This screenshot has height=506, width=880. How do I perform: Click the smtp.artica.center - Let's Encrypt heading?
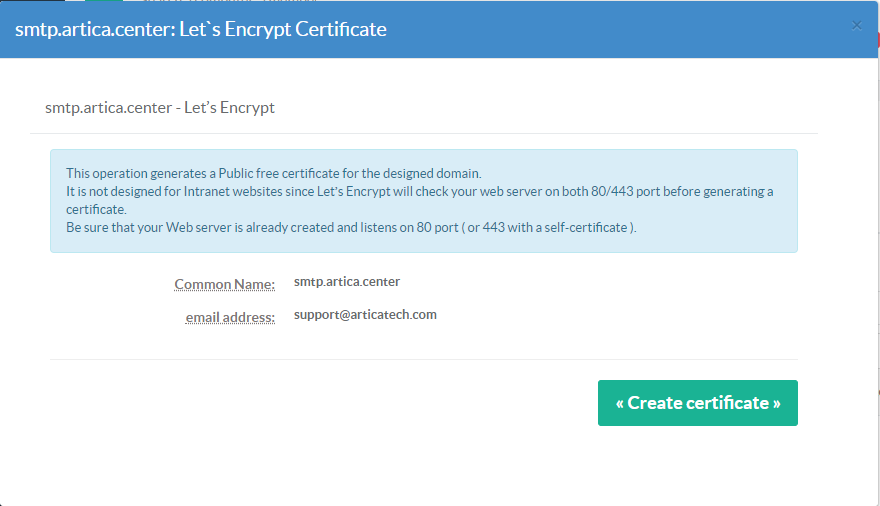160,107
